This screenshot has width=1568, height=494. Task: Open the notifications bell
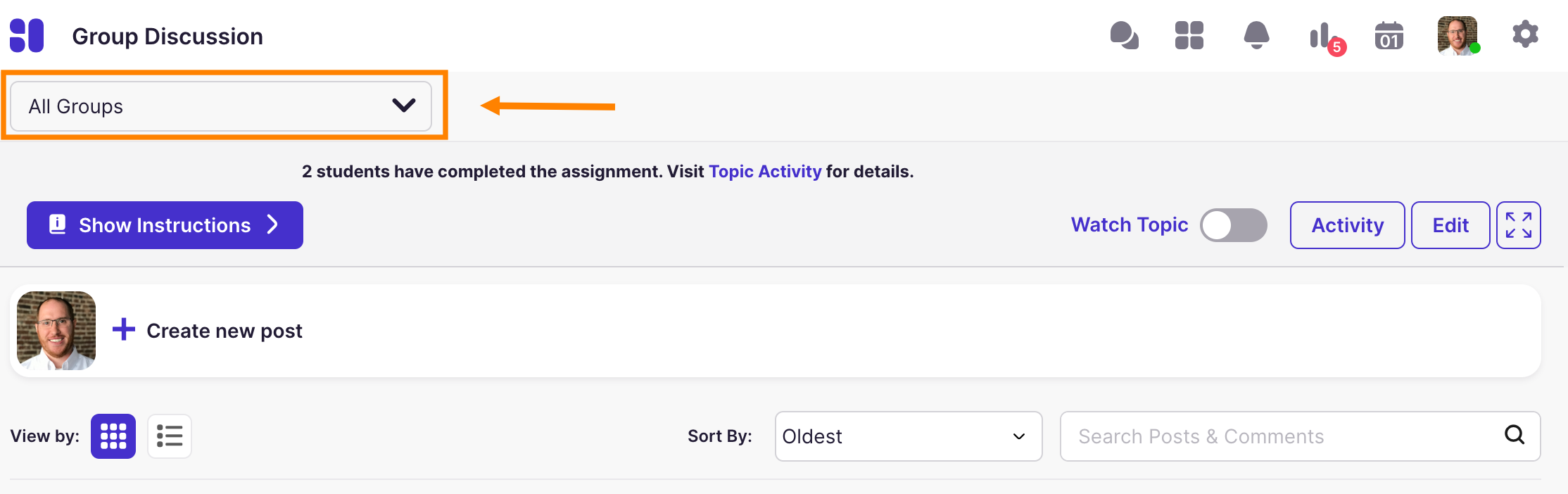pos(1256,35)
